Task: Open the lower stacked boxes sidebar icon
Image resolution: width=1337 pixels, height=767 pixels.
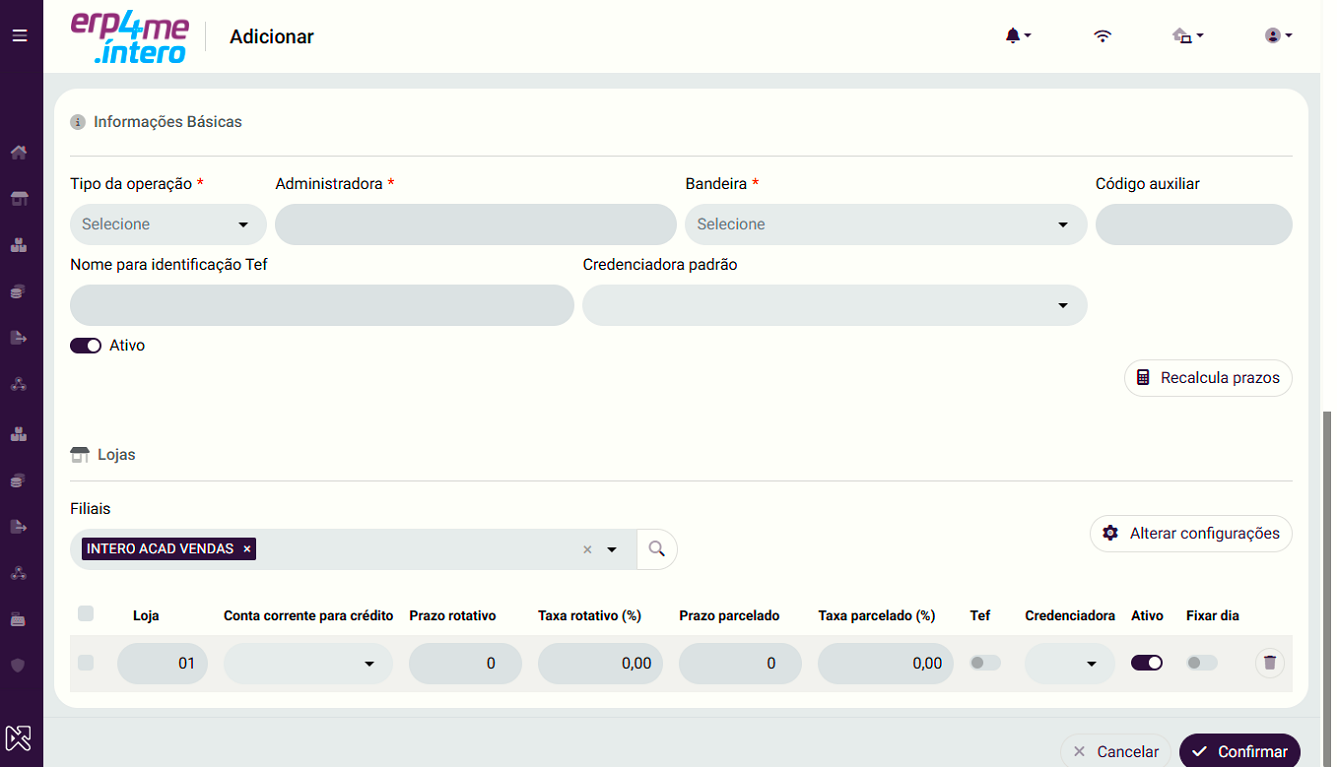Action: pyautogui.click(x=18, y=434)
